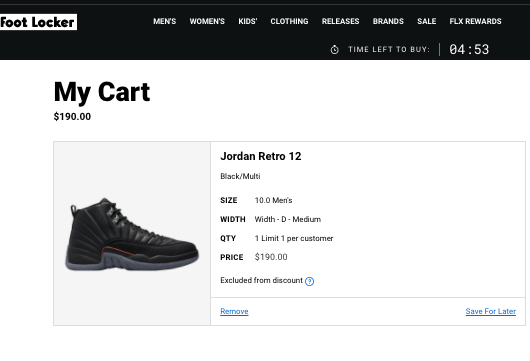Image resolution: width=530 pixels, height=361 pixels.
Task: Go to Releases
Action: click(x=340, y=21)
